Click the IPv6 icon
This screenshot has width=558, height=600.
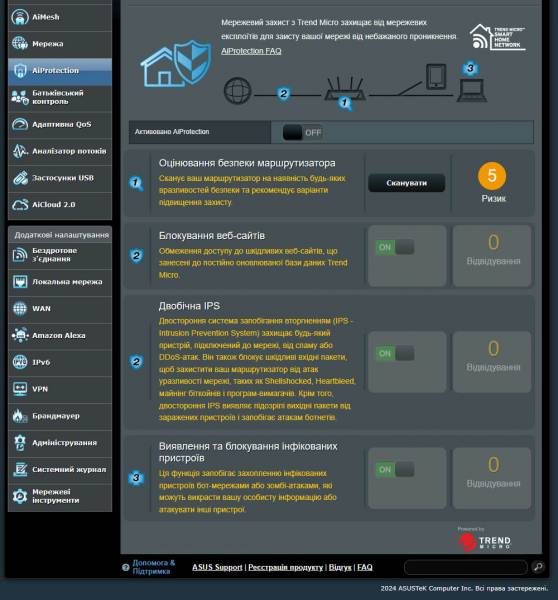(x=20, y=362)
